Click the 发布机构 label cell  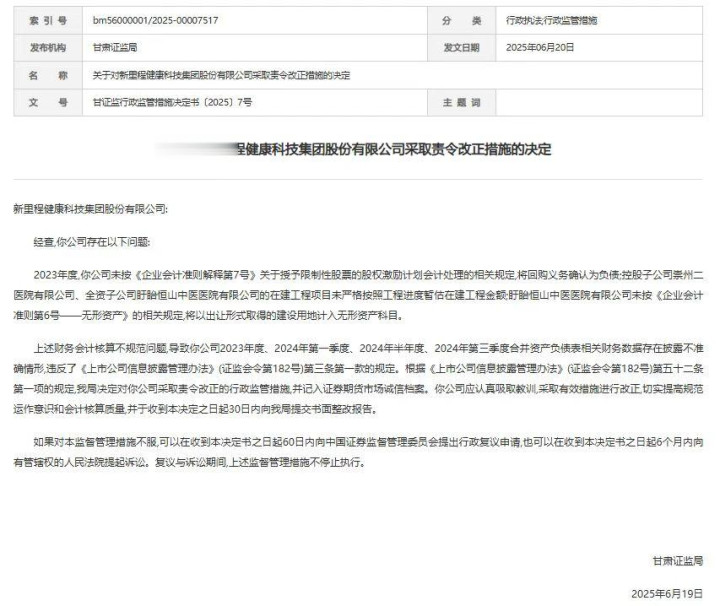48,48
